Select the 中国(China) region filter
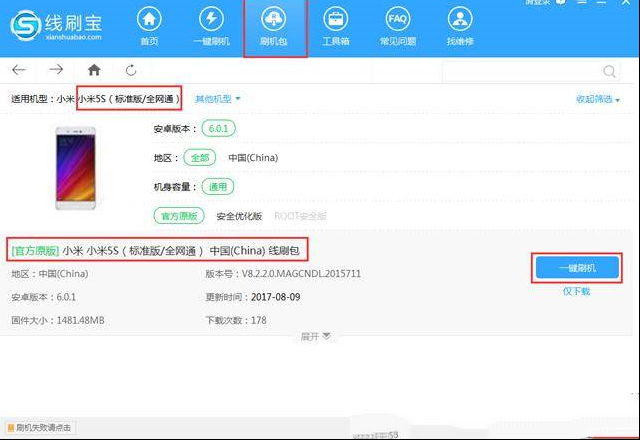640x440 pixels. (x=253, y=158)
